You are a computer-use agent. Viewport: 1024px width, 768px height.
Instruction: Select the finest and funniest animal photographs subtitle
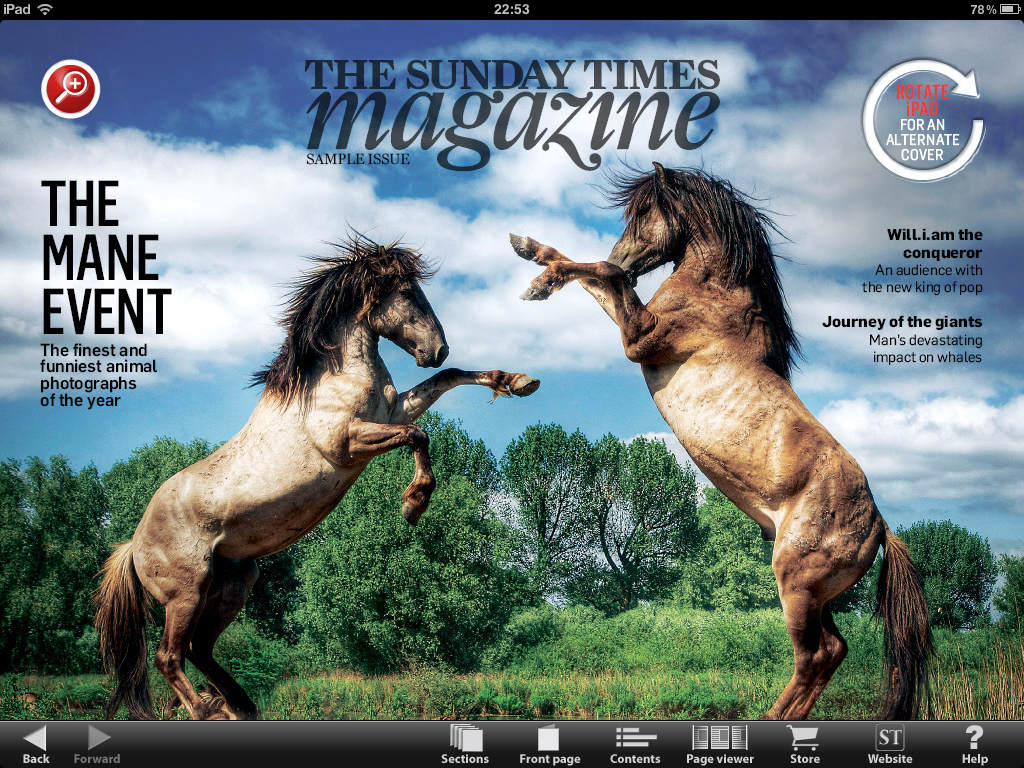[x=97, y=375]
